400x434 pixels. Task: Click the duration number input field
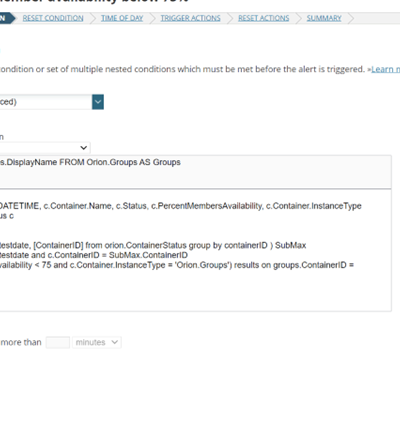(58, 342)
